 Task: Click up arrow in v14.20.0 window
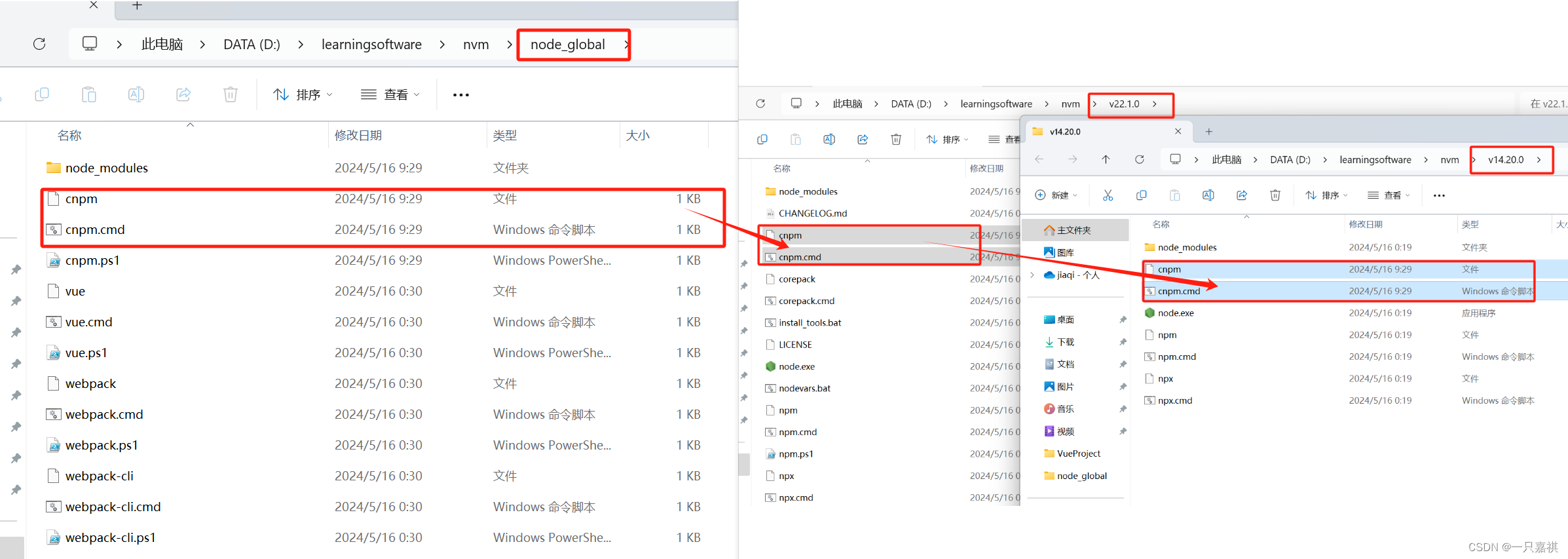pos(1106,159)
